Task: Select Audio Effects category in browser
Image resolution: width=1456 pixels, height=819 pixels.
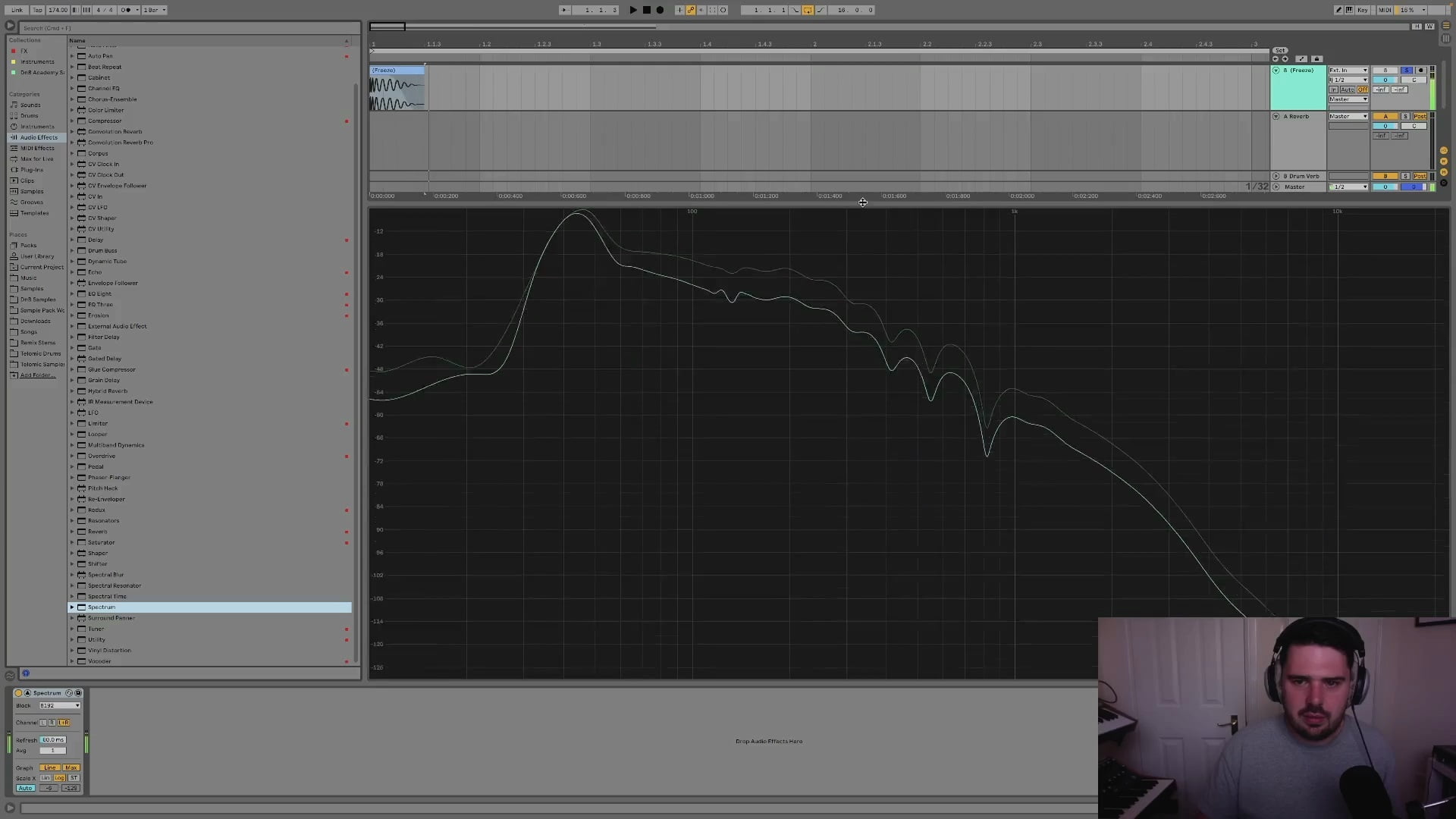Action: coord(38,137)
